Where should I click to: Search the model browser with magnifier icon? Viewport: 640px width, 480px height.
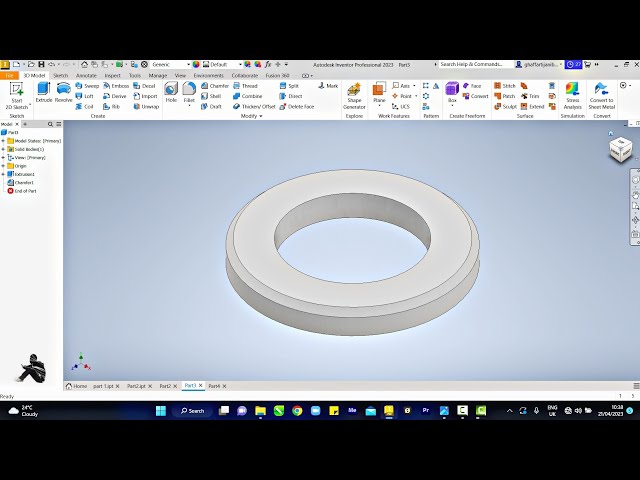(x=50, y=124)
